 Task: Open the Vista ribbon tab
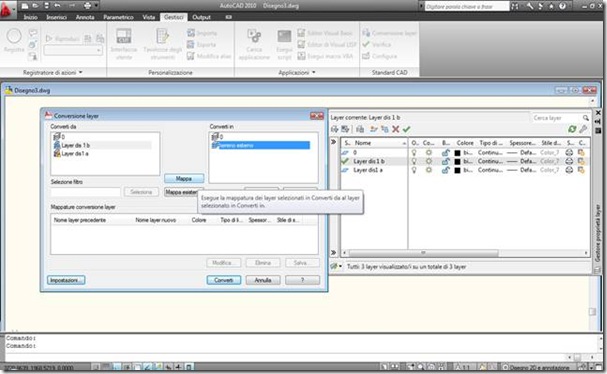(x=149, y=17)
